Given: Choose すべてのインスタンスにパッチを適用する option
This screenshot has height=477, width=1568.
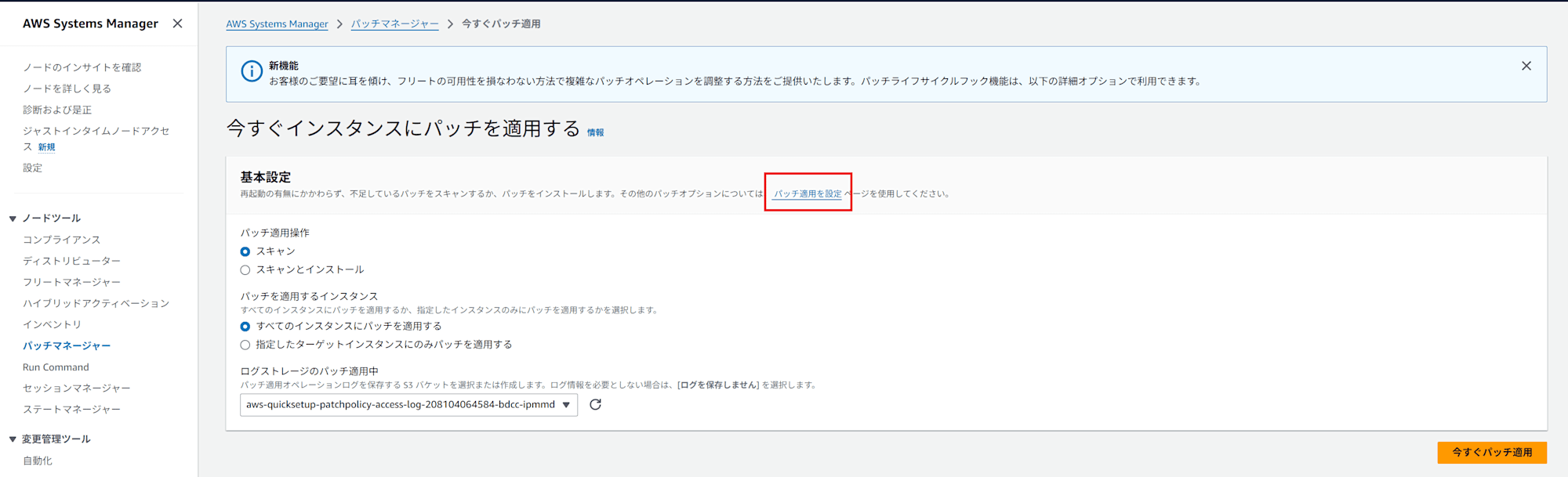Looking at the screenshot, I should [245, 326].
